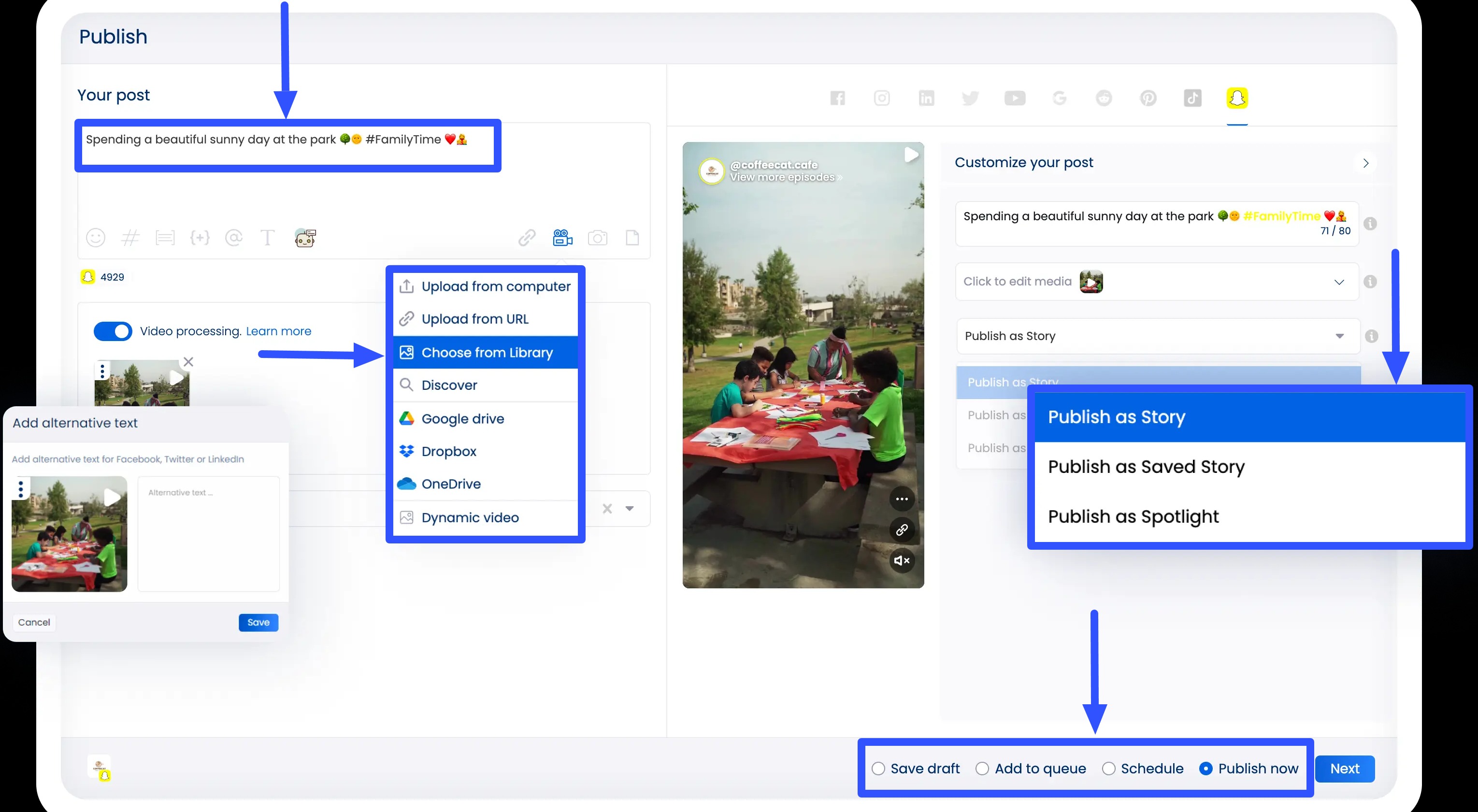
Task: Select the TikTok network preview icon
Action: coord(1193,98)
